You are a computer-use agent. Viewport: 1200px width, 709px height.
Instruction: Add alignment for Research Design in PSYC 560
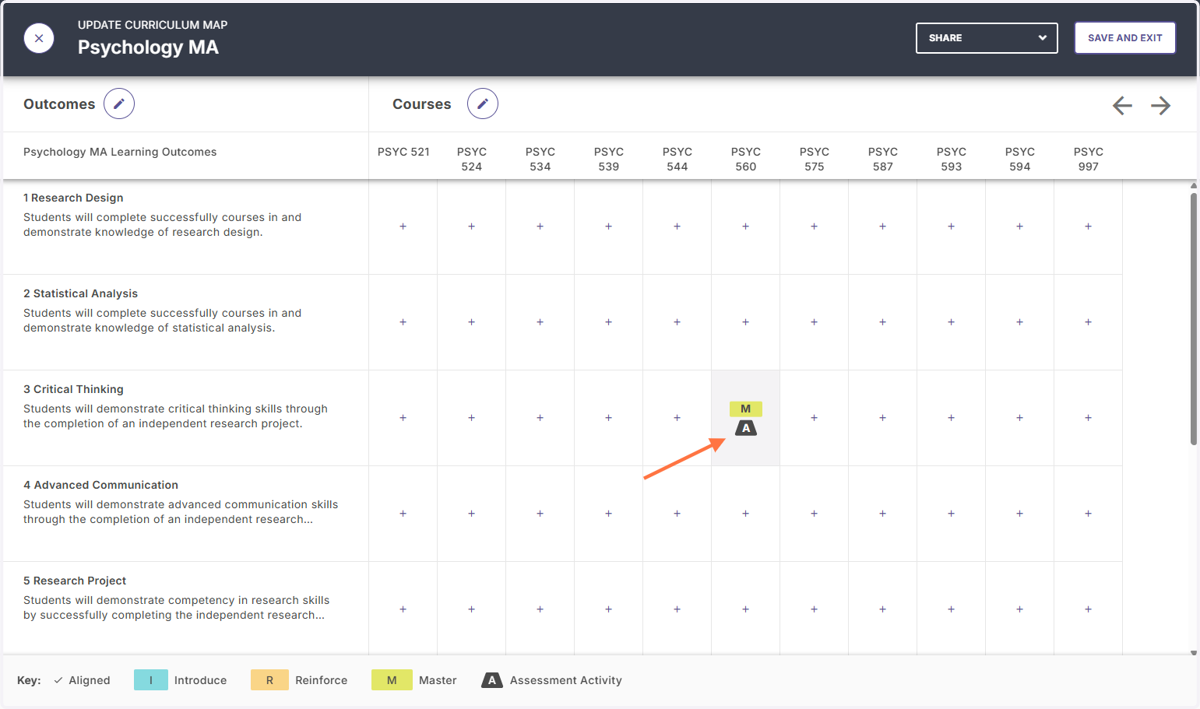coord(746,226)
